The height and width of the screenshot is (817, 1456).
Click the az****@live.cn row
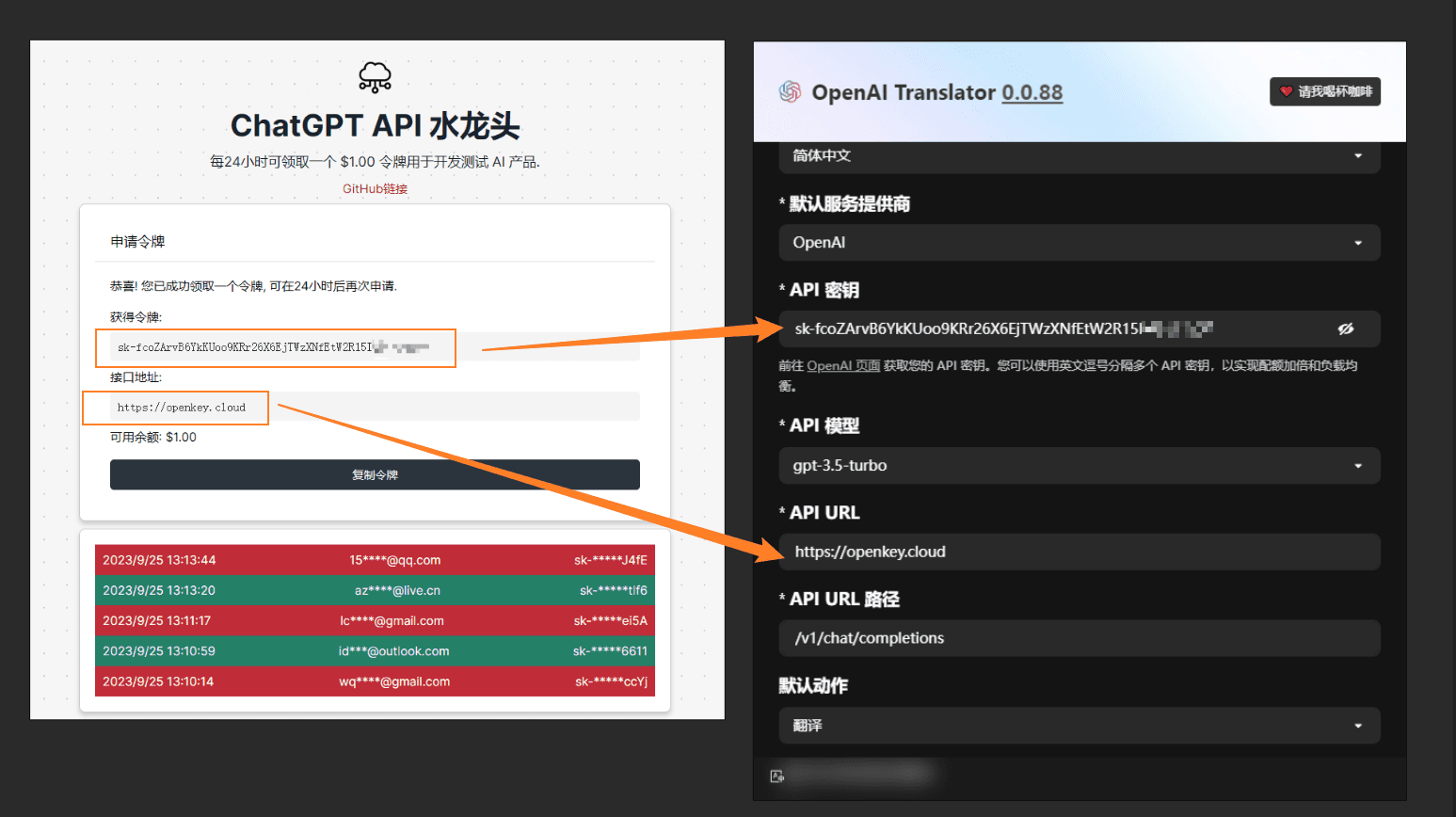click(x=375, y=590)
